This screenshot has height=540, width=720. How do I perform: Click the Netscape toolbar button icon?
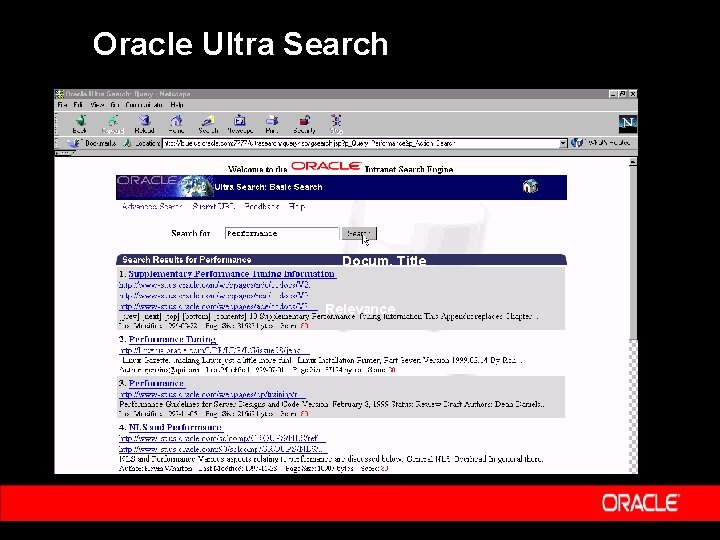(240, 121)
